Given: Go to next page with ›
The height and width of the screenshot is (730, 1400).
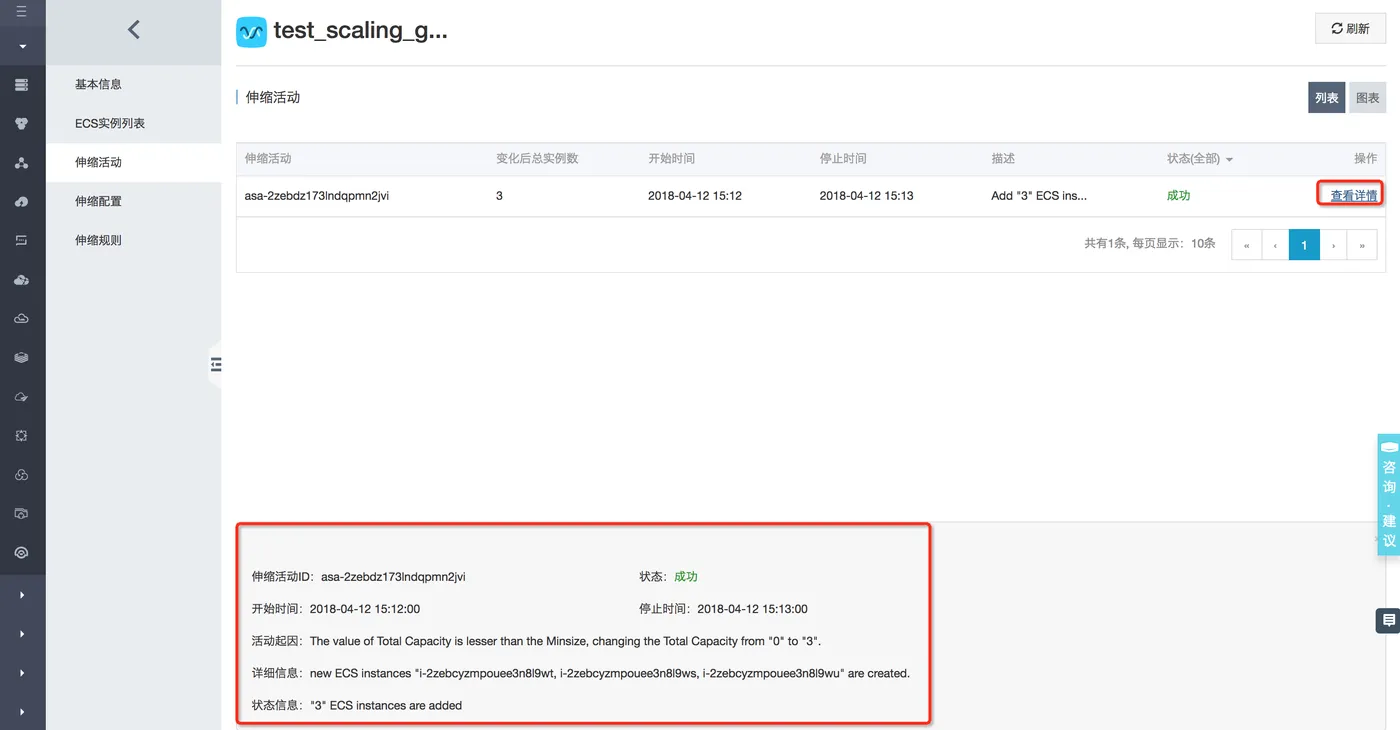Looking at the screenshot, I should click(1333, 245).
